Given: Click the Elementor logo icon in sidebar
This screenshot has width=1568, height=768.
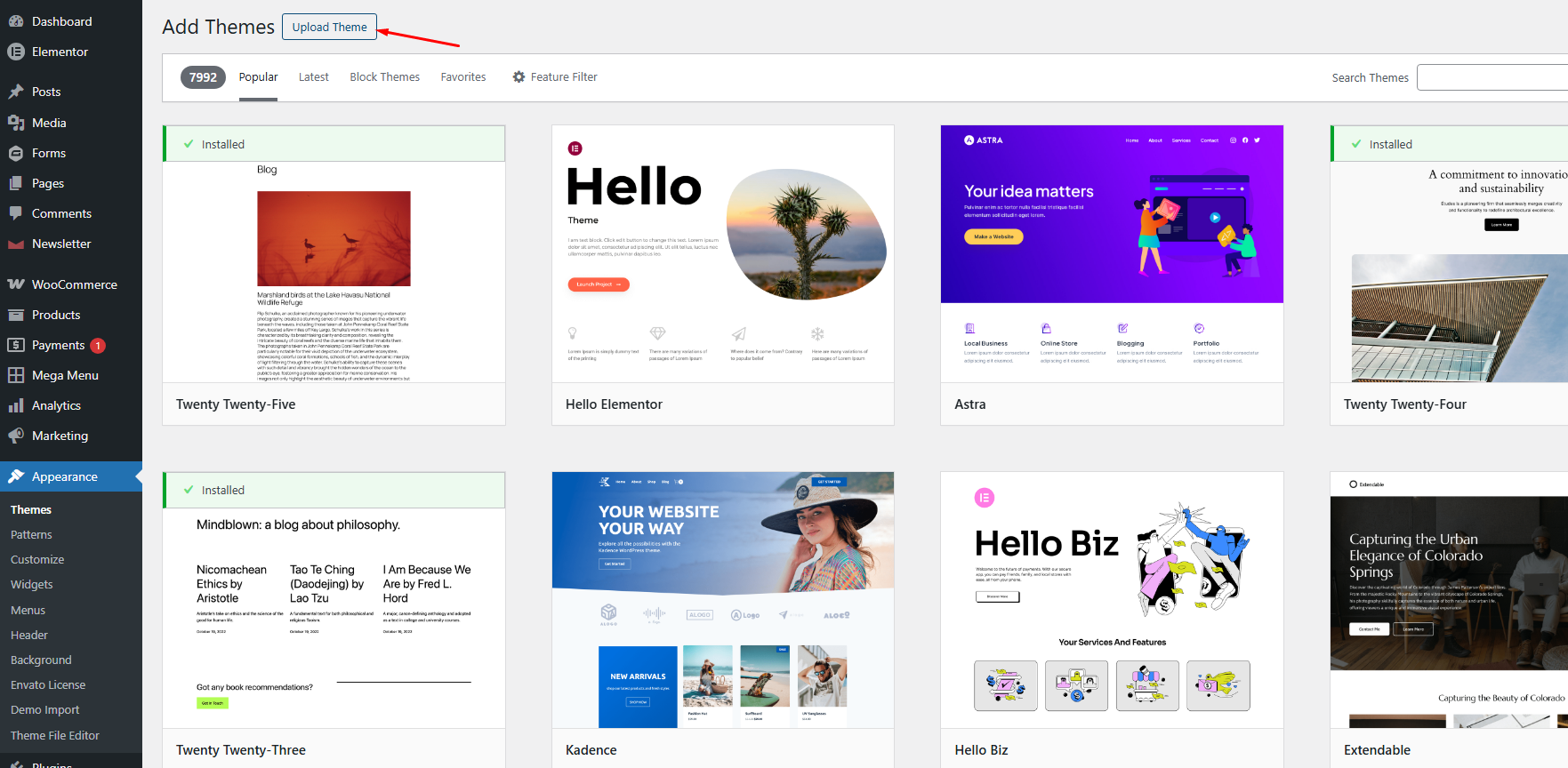Looking at the screenshot, I should coord(16,52).
